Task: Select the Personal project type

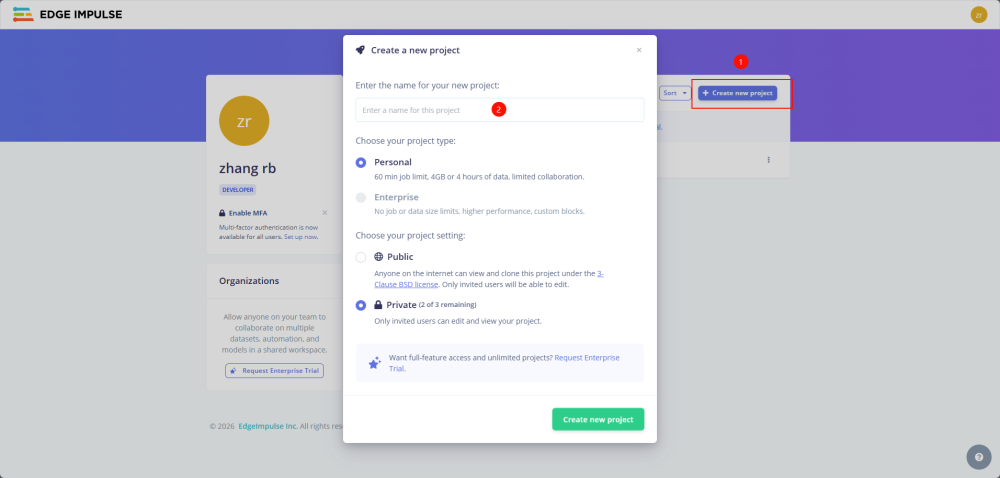Action: (x=361, y=162)
